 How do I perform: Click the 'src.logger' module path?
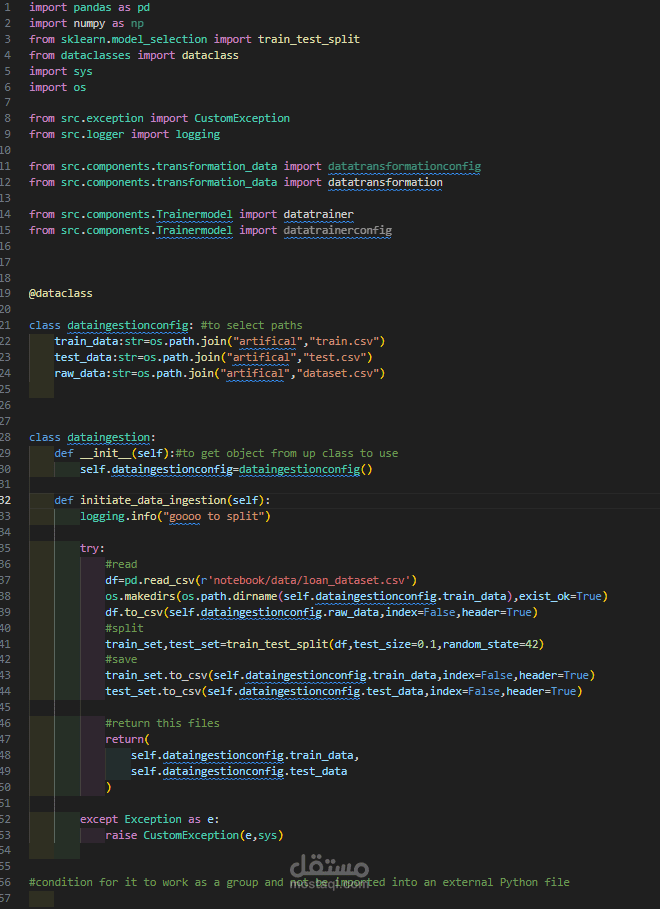[92, 134]
